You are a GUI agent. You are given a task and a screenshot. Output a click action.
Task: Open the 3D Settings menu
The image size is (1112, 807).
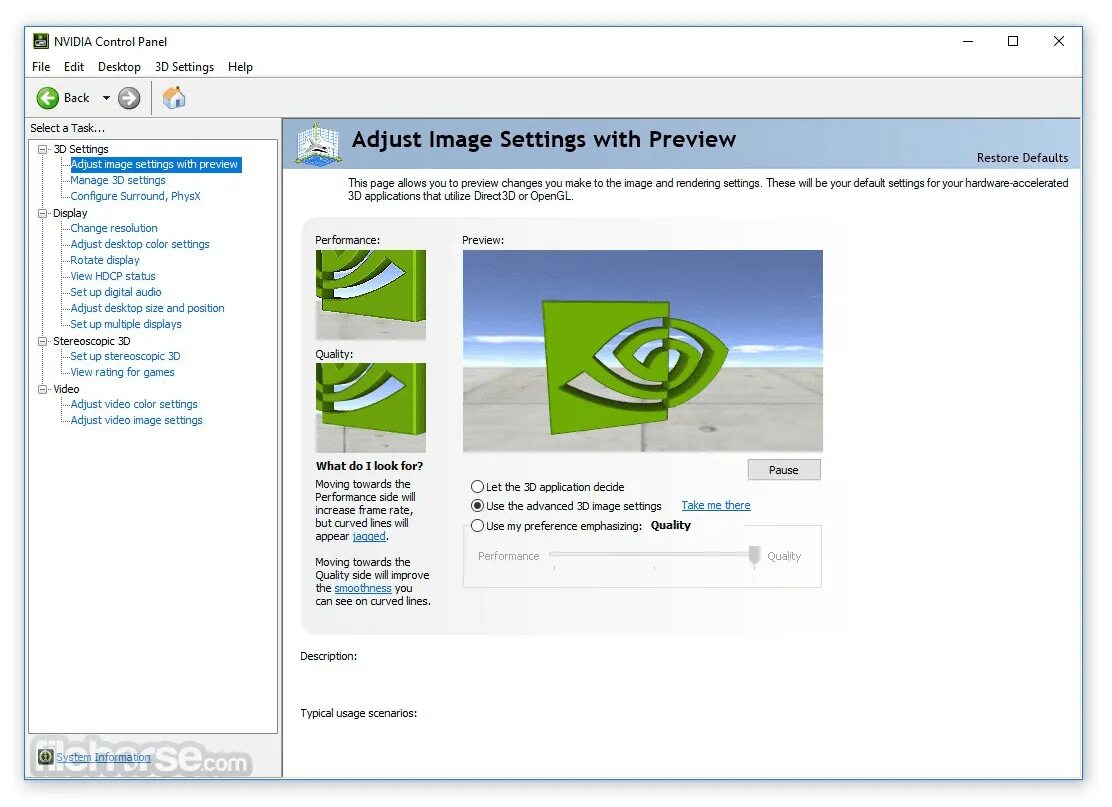(x=184, y=67)
